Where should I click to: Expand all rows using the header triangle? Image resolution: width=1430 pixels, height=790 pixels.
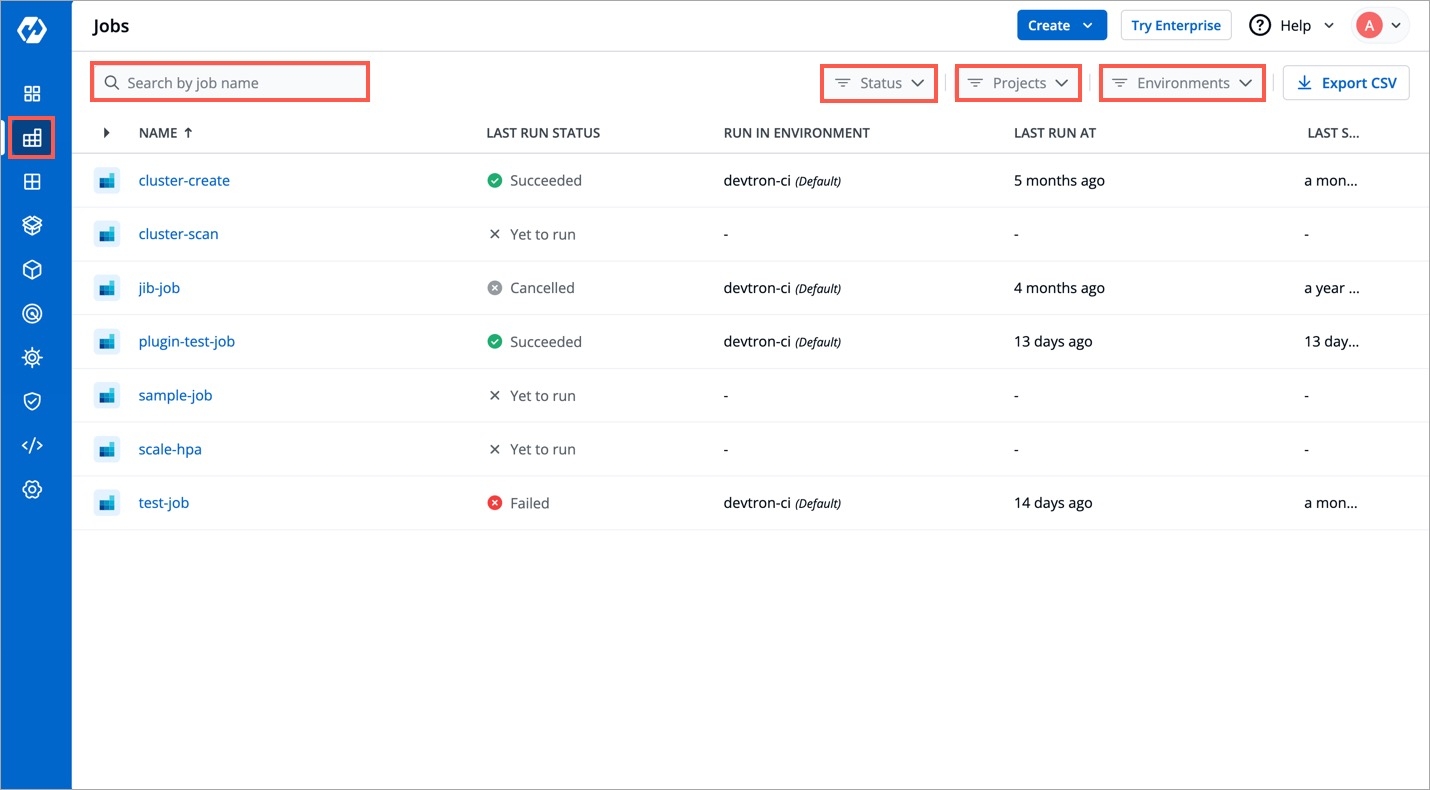click(107, 133)
